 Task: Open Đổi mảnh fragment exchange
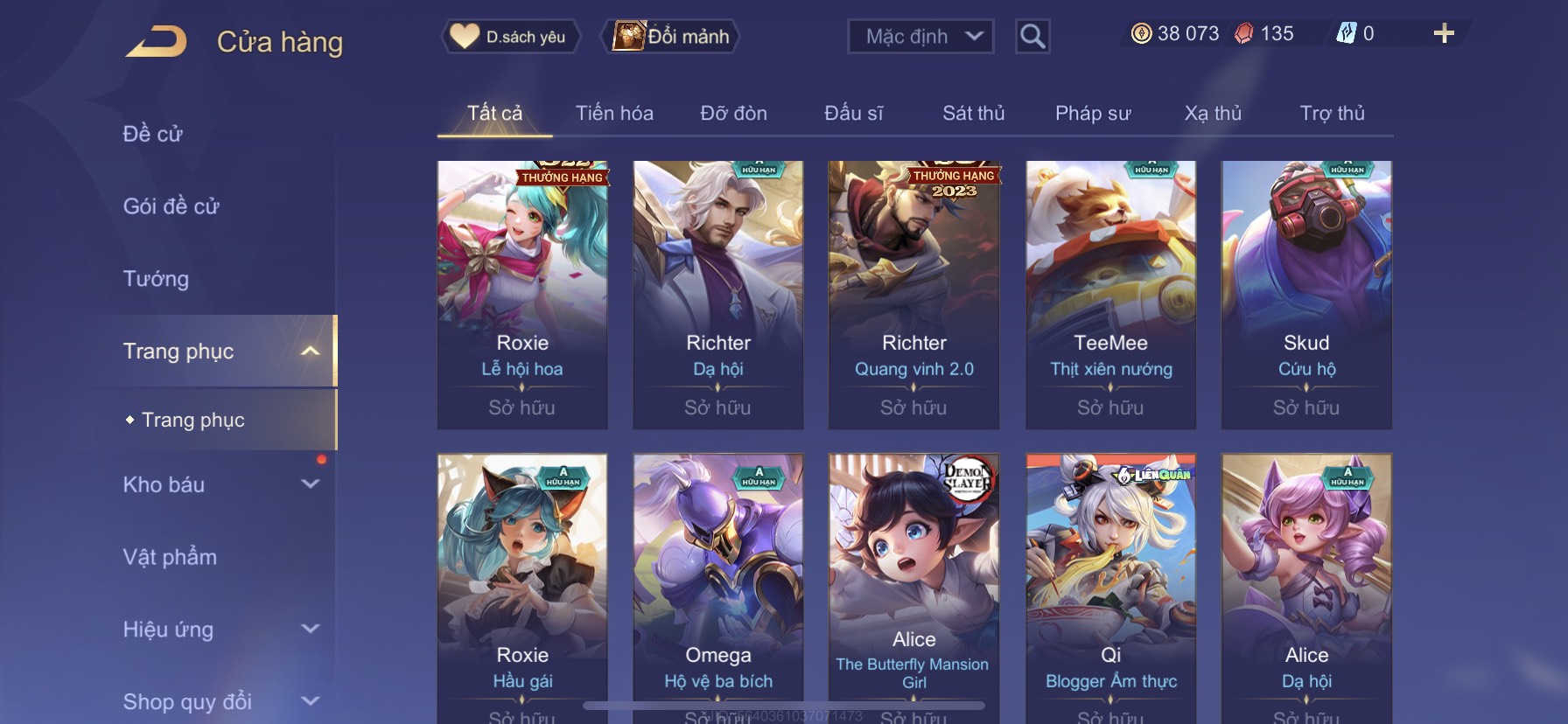(671, 37)
